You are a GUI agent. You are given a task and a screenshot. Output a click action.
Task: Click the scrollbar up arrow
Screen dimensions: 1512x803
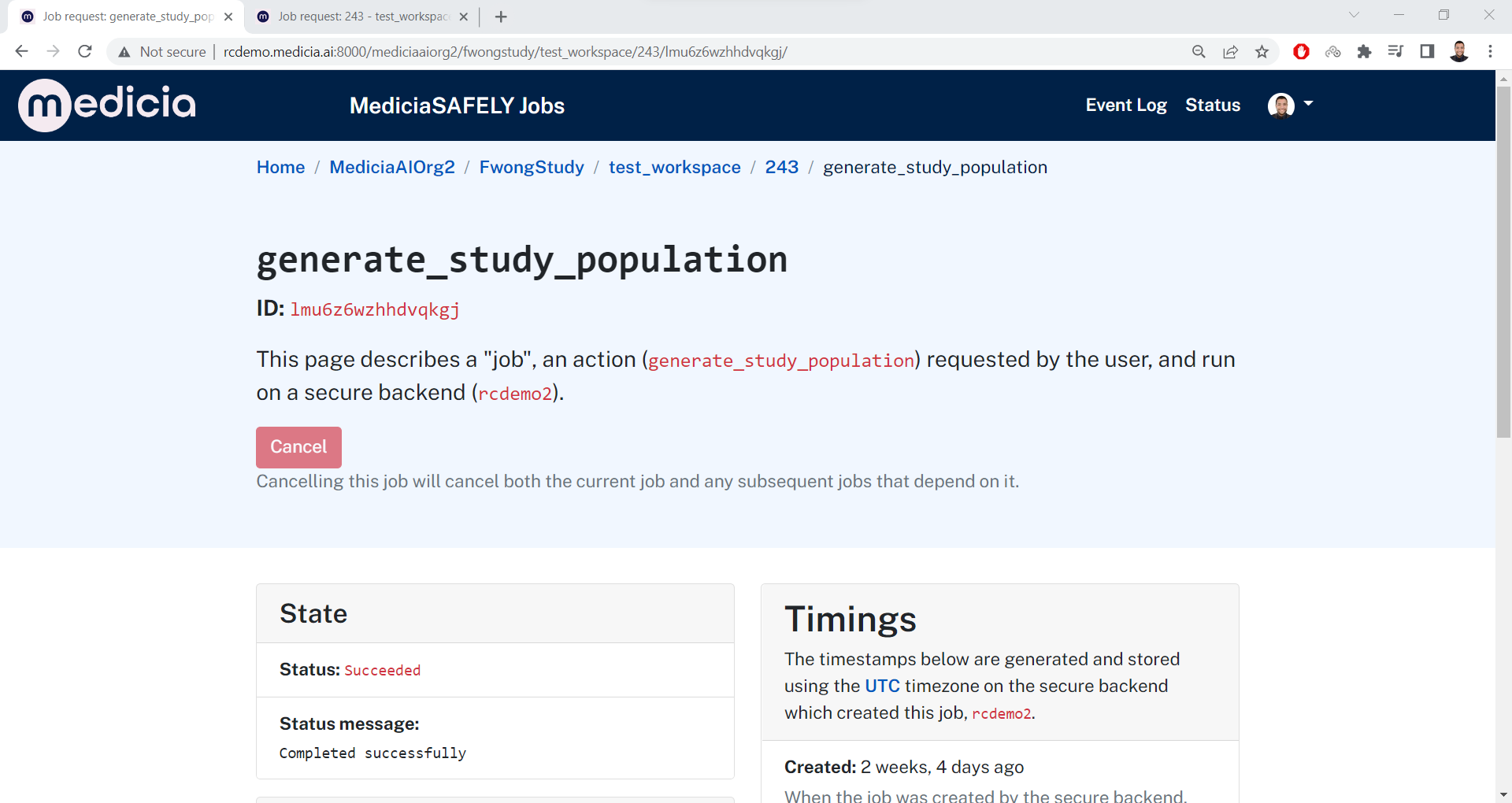click(1503, 78)
